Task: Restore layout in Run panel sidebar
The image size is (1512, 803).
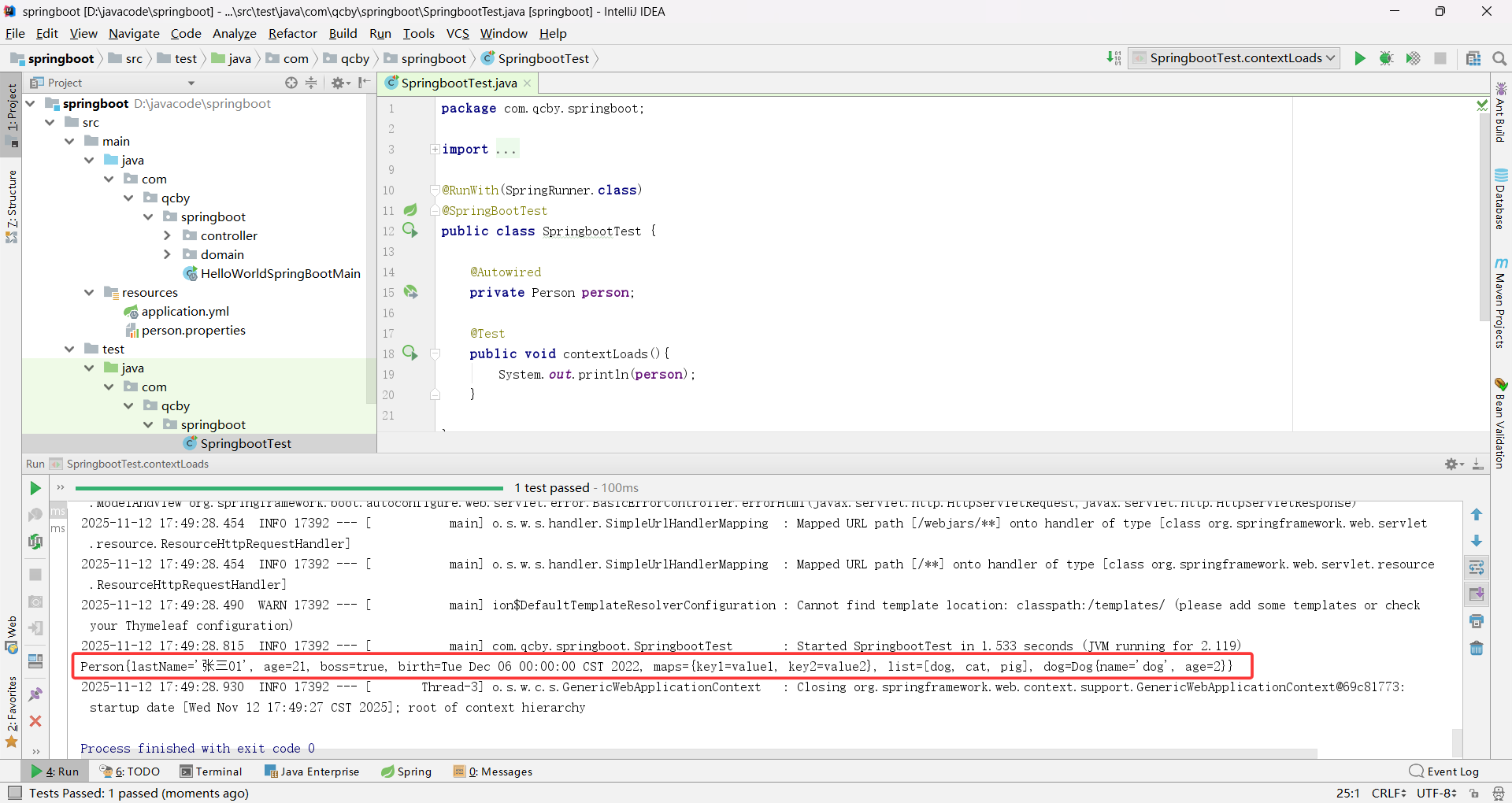Action: tap(35, 661)
